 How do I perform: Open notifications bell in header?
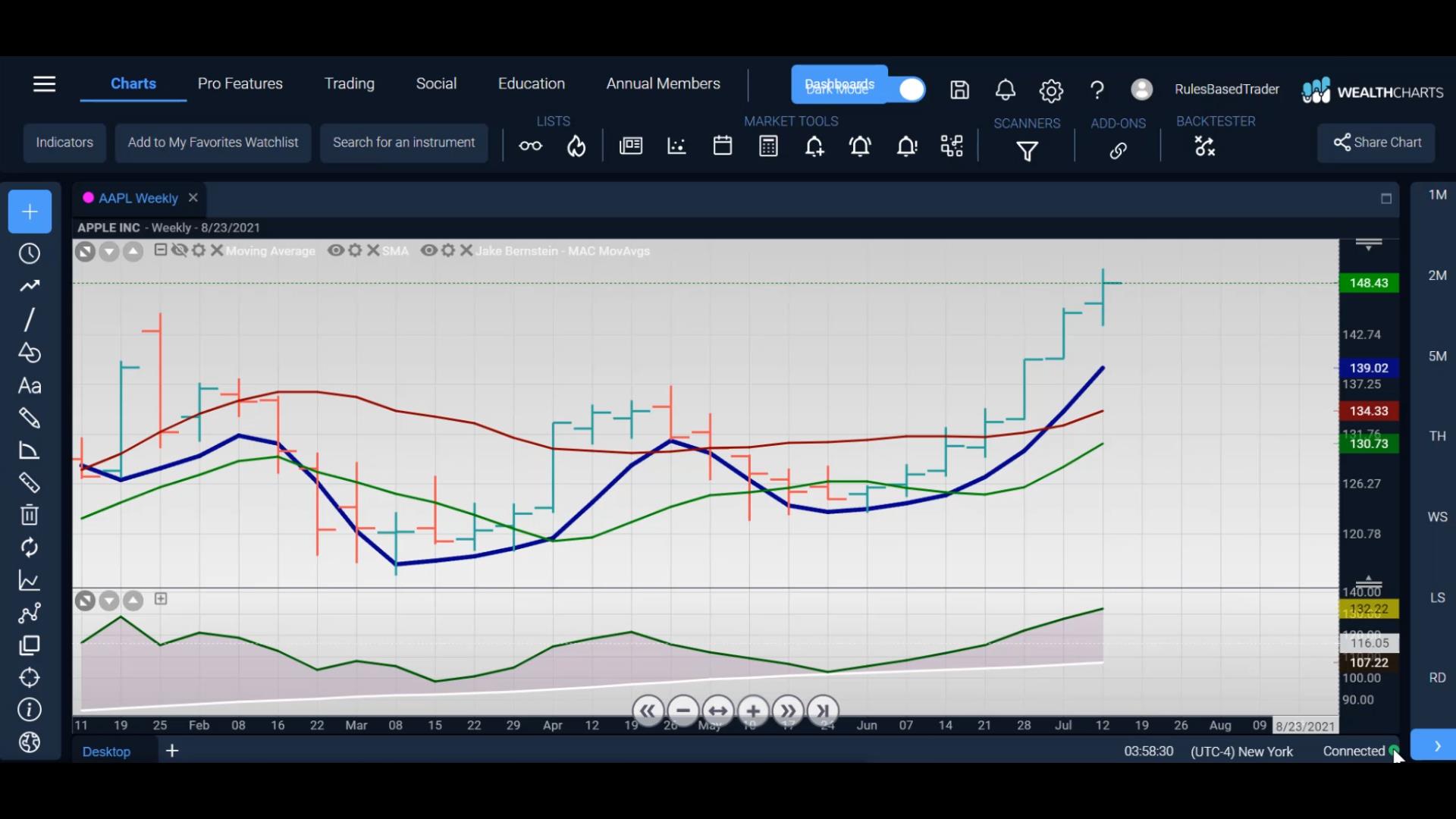1006,90
